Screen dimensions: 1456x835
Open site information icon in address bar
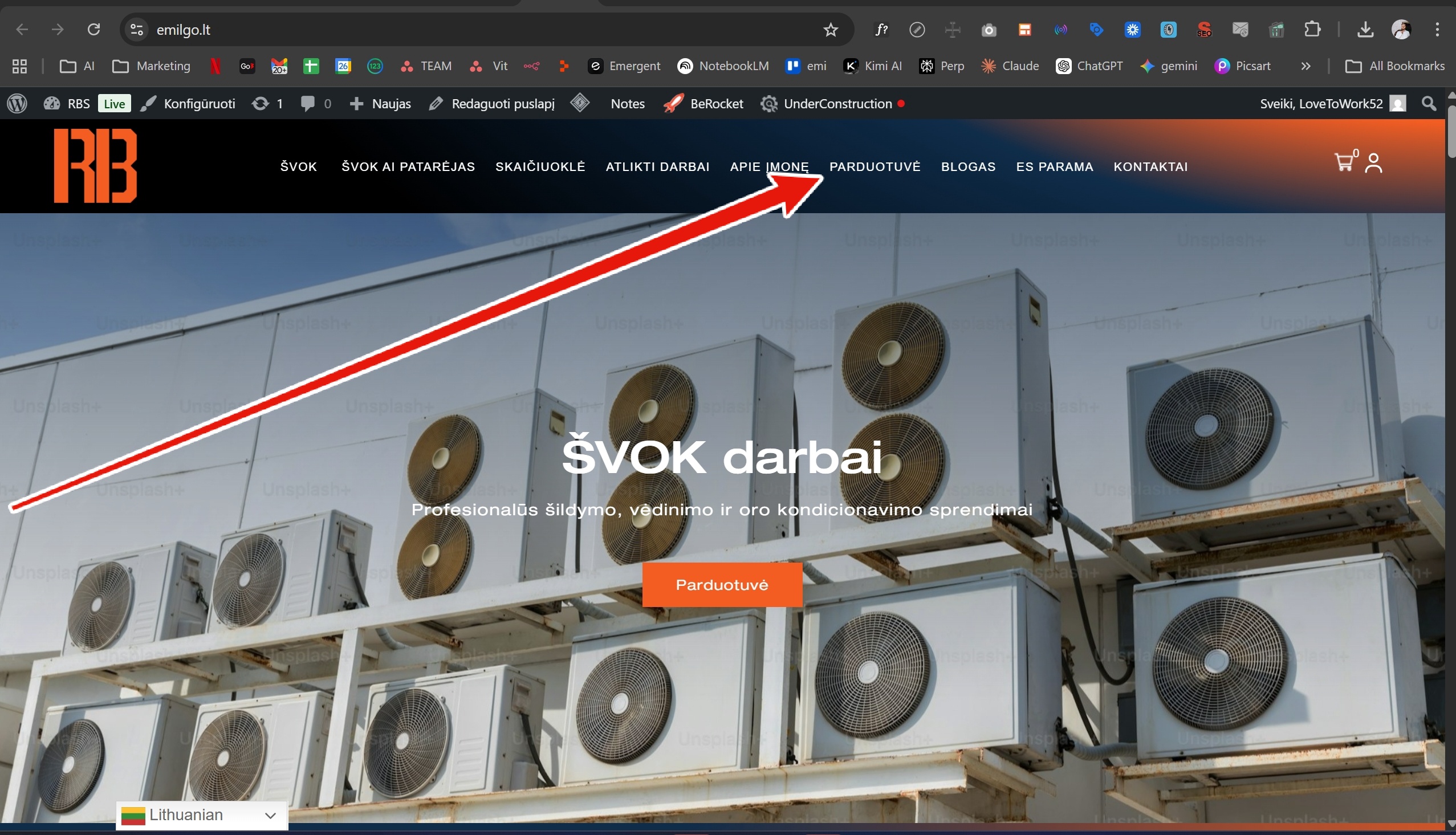(x=136, y=29)
